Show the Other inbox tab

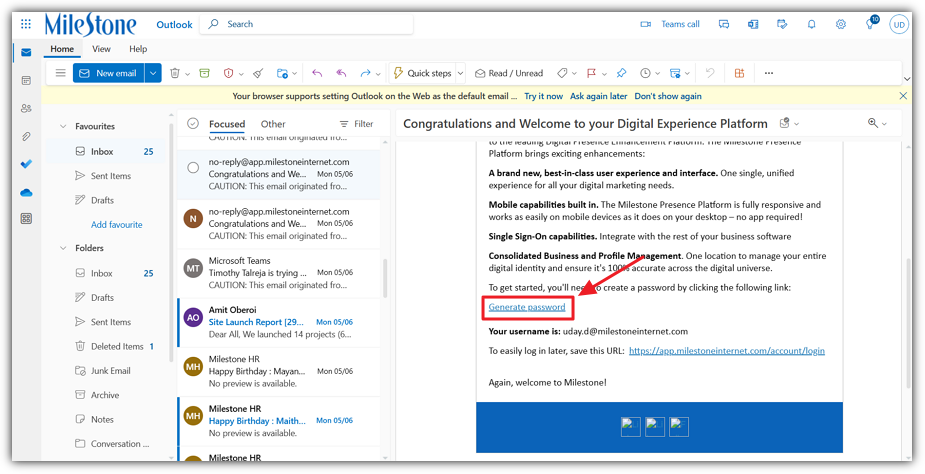coord(273,124)
